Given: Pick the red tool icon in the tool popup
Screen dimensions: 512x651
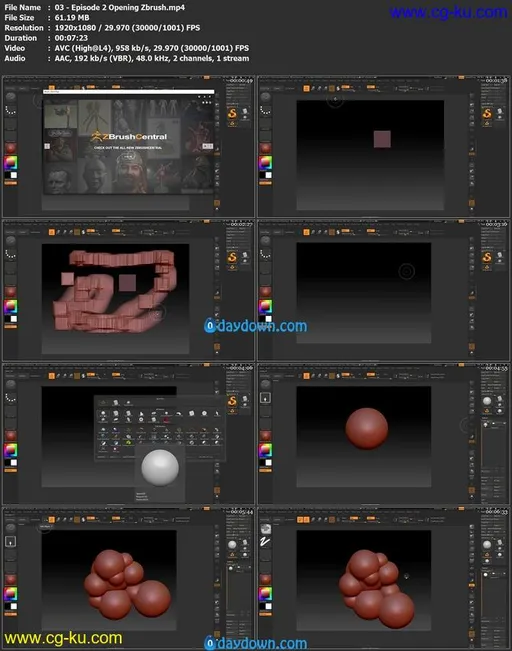Looking at the screenshot, I should tap(166, 420).
